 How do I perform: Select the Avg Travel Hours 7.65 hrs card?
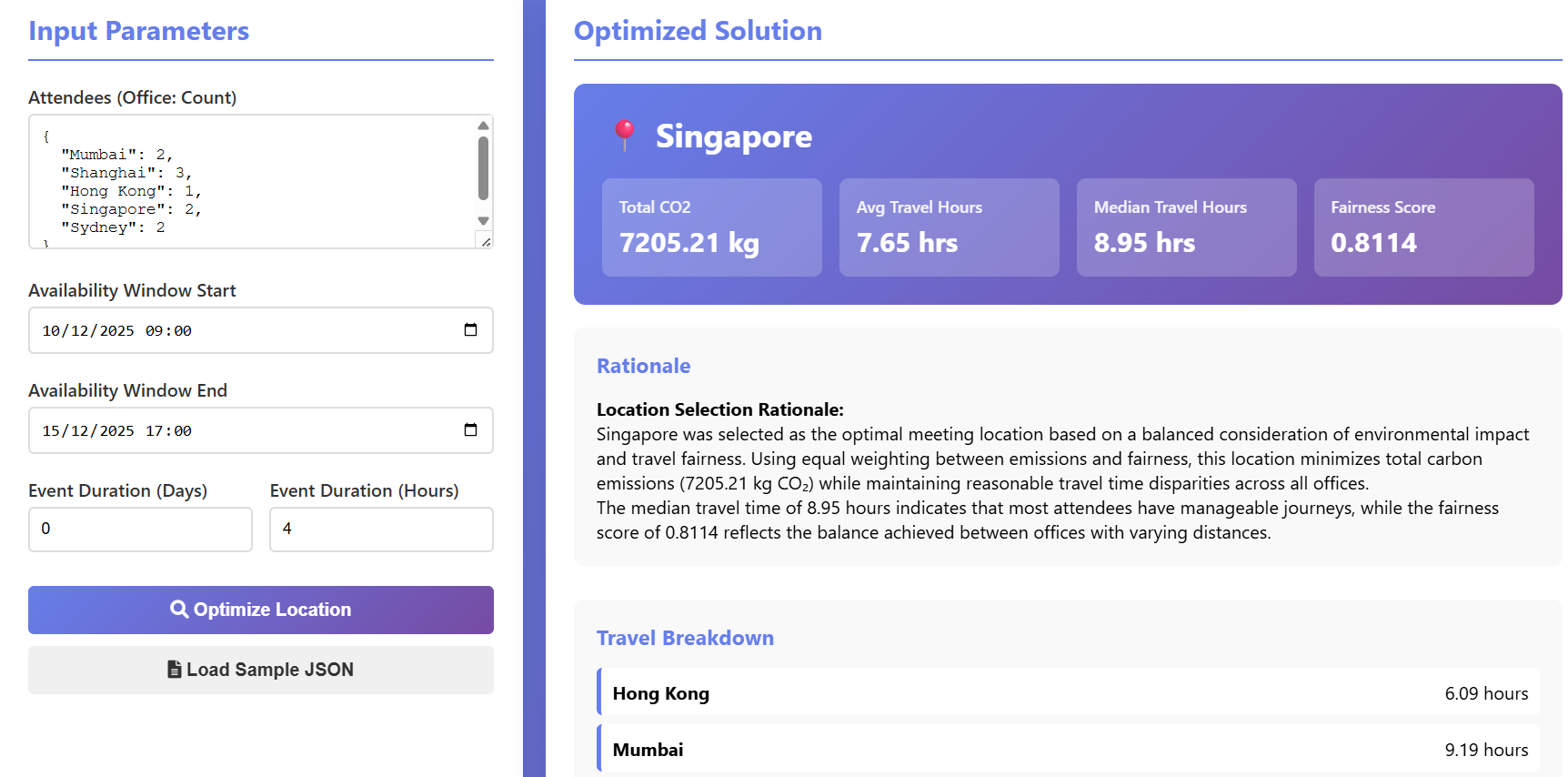pos(950,227)
